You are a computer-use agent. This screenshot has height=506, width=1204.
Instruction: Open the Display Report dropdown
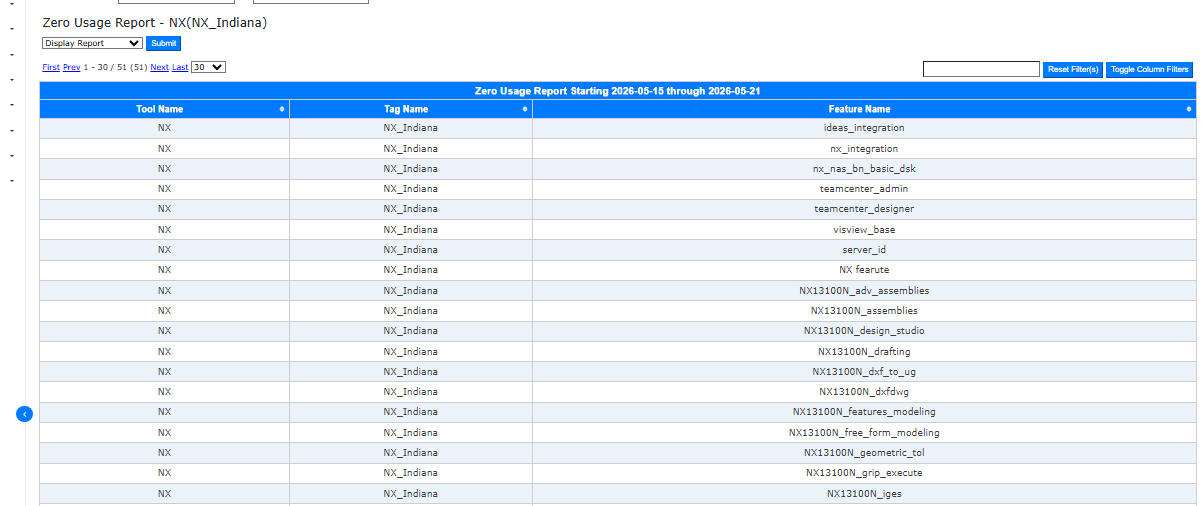92,43
